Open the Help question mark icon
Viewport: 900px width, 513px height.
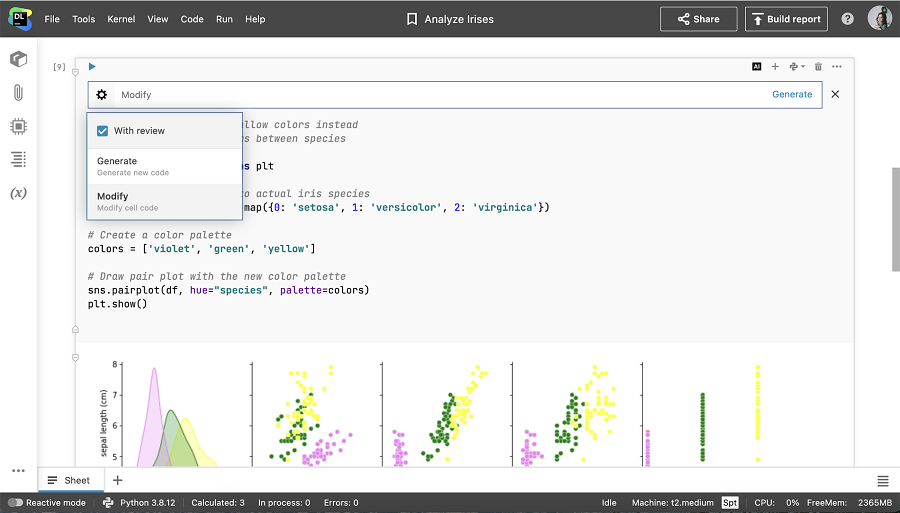848,19
